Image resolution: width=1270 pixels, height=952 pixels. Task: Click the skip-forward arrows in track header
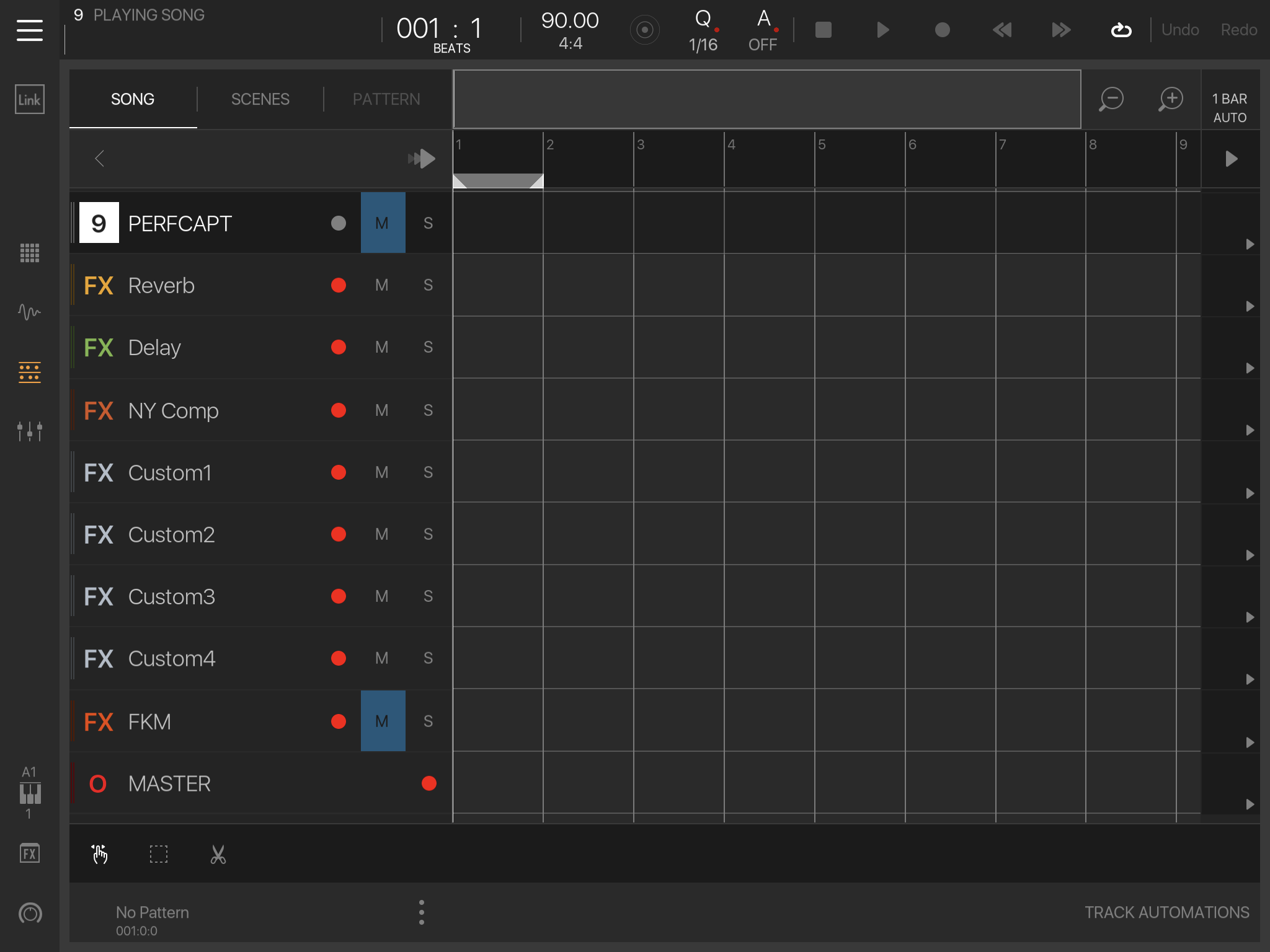tap(422, 159)
